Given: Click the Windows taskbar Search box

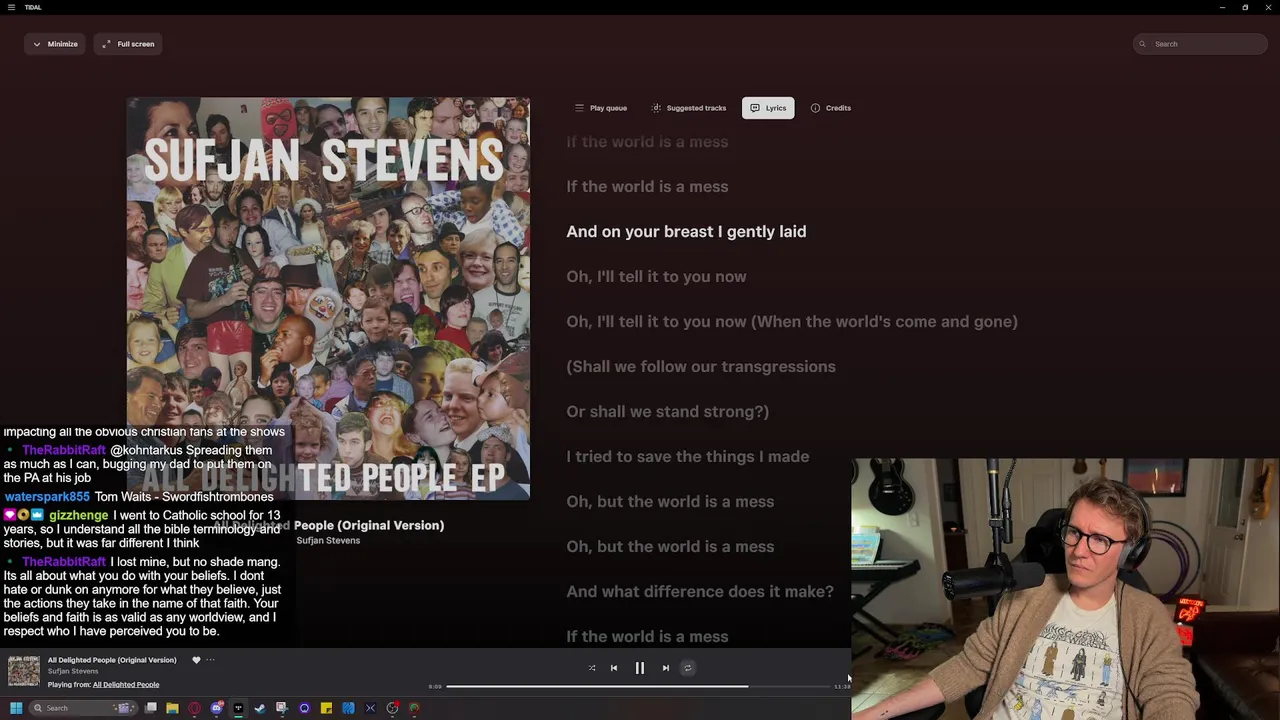Looking at the screenshot, I should pos(82,708).
